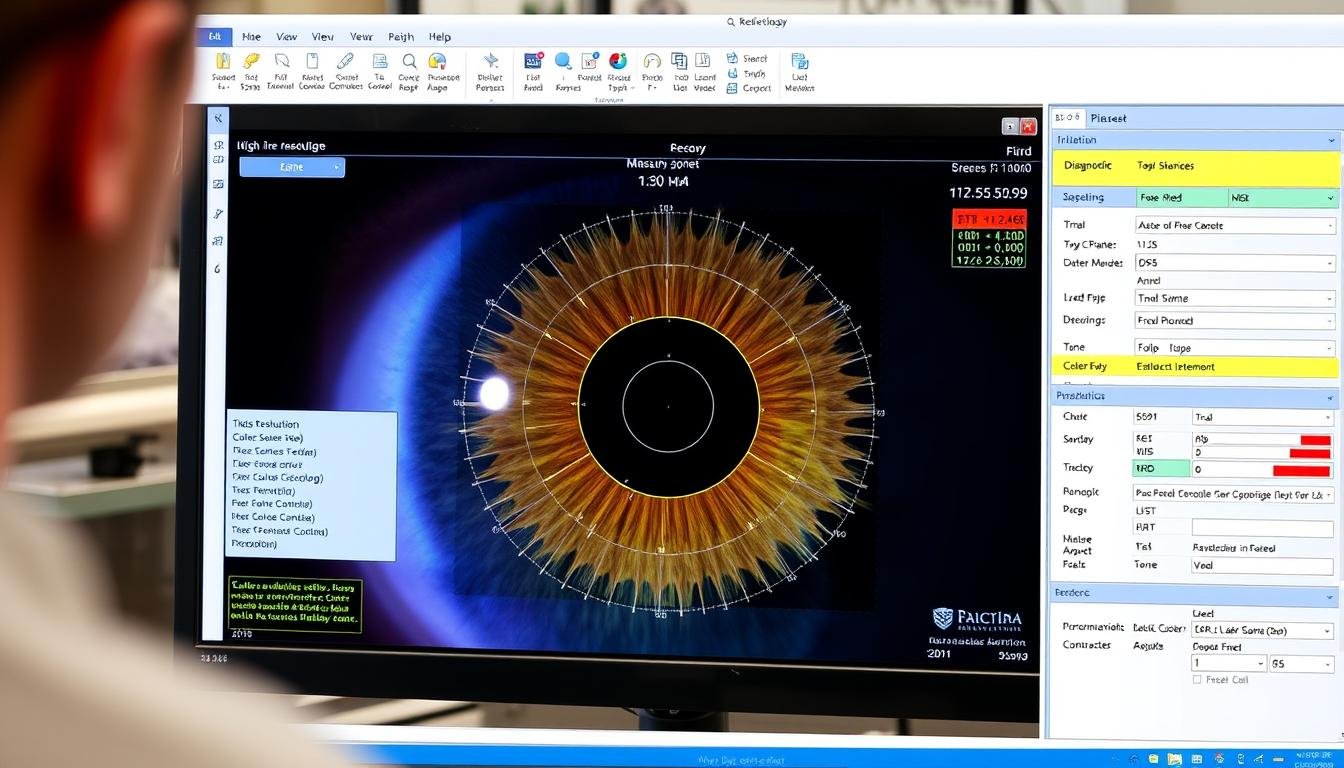Switch to the 'Piarest' panel tab
This screenshot has width=1344, height=768.
1108,118
